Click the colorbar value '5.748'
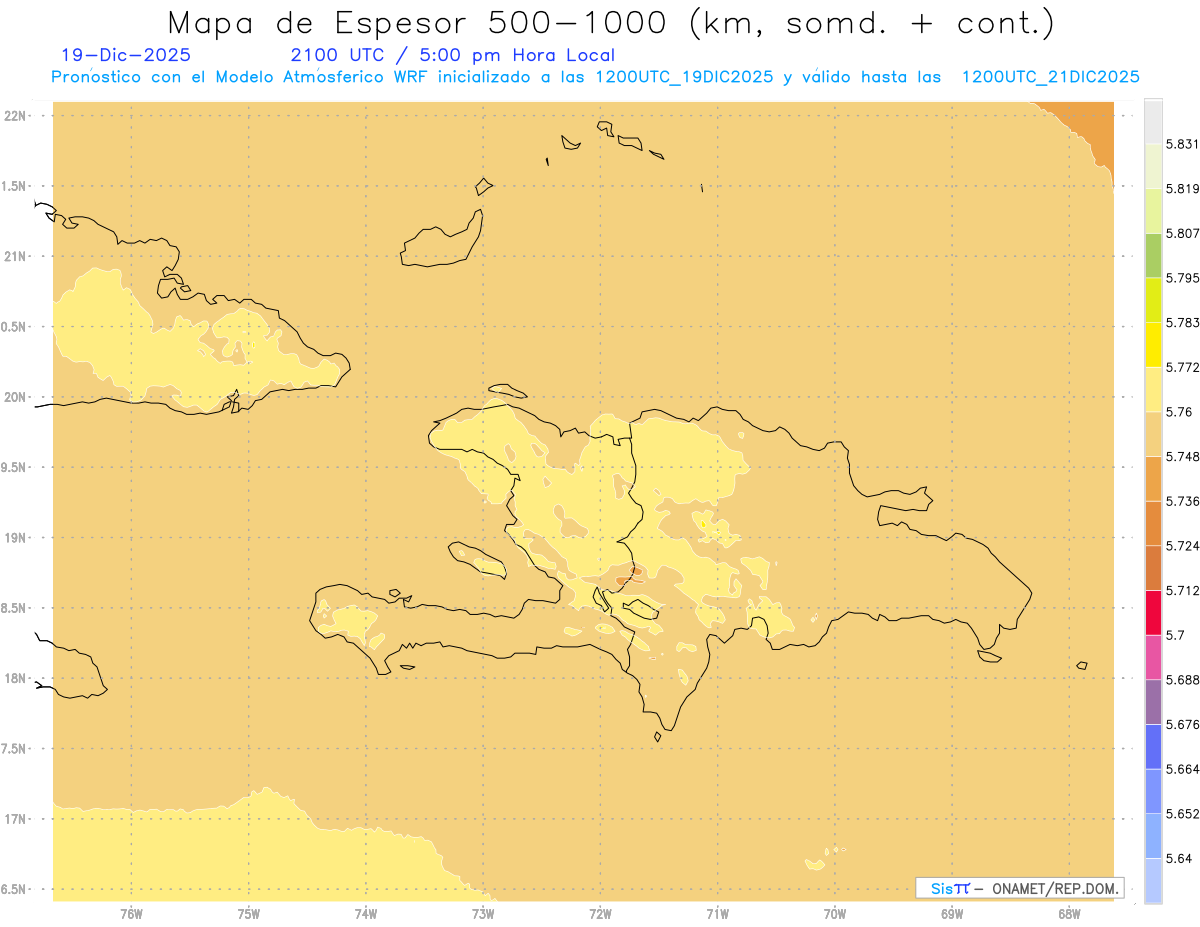The width and height of the screenshot is (1200, 927). coord(1183,457)
